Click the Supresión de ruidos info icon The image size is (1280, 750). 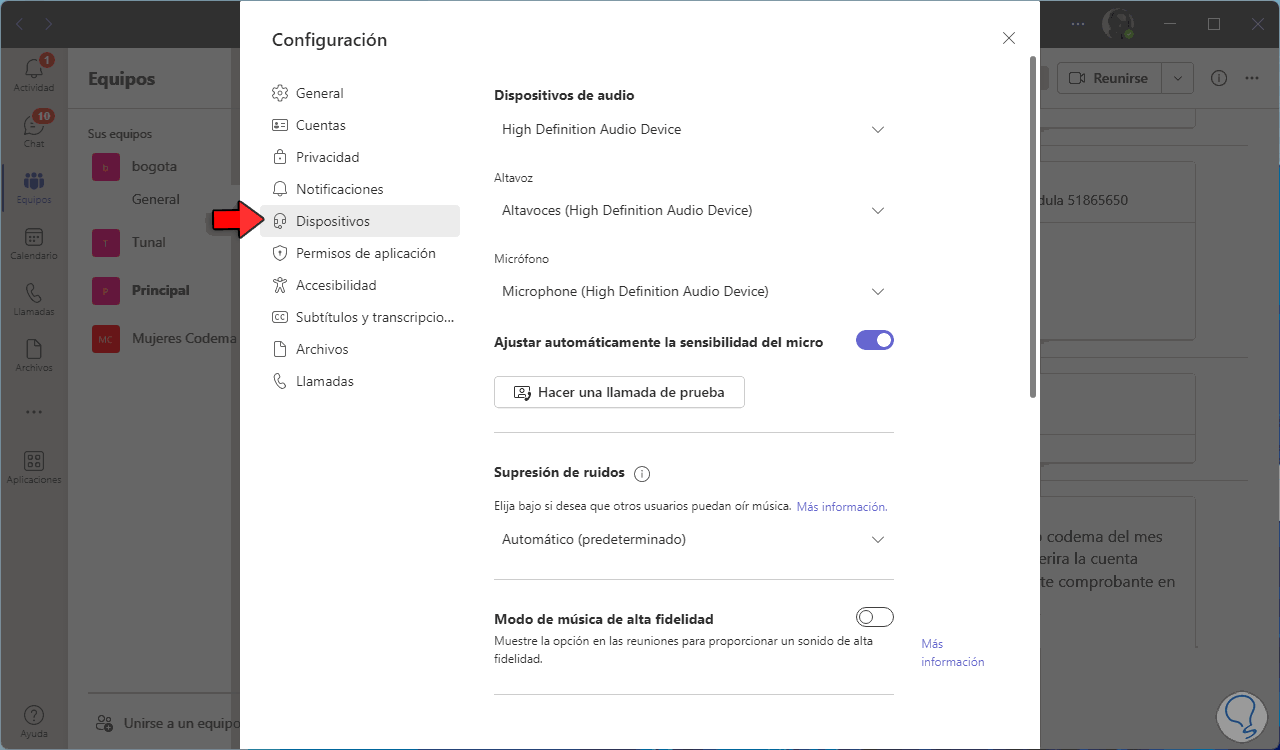(x=643, y=473)
